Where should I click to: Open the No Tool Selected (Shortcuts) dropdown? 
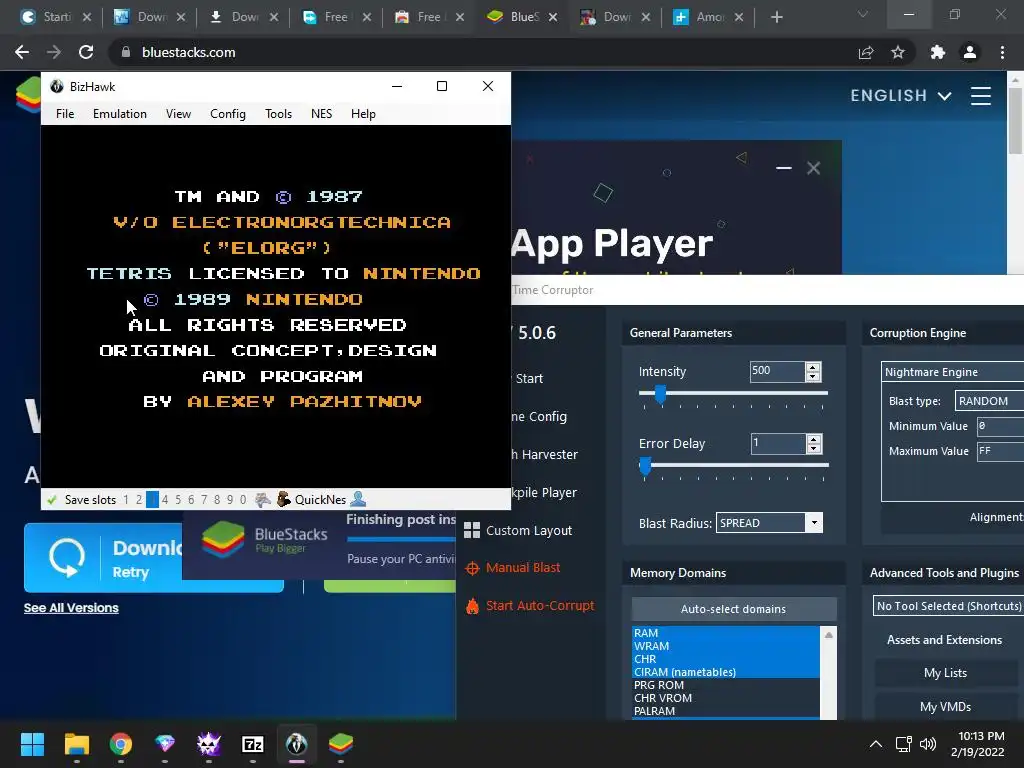(948, 606)
